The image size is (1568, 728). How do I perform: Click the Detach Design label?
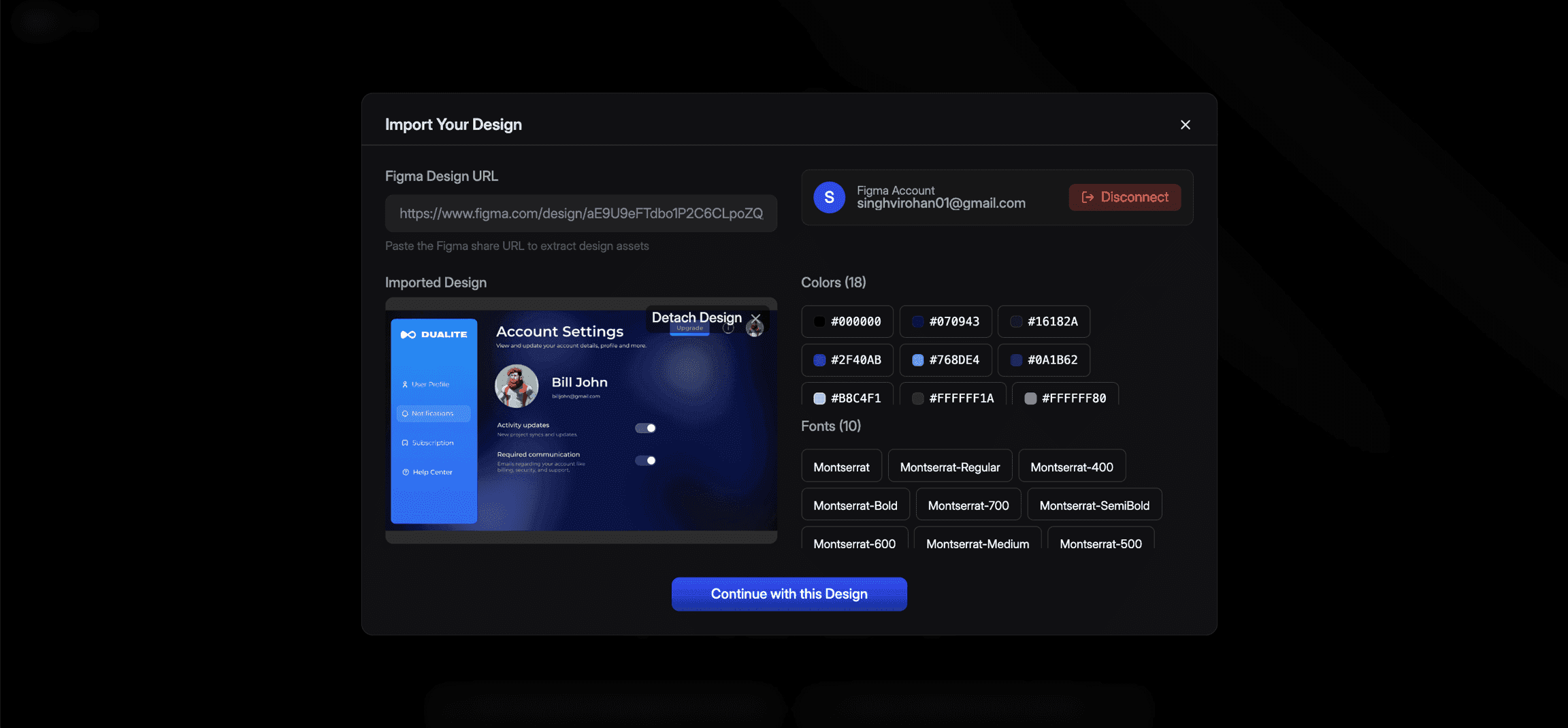point(696,318)
